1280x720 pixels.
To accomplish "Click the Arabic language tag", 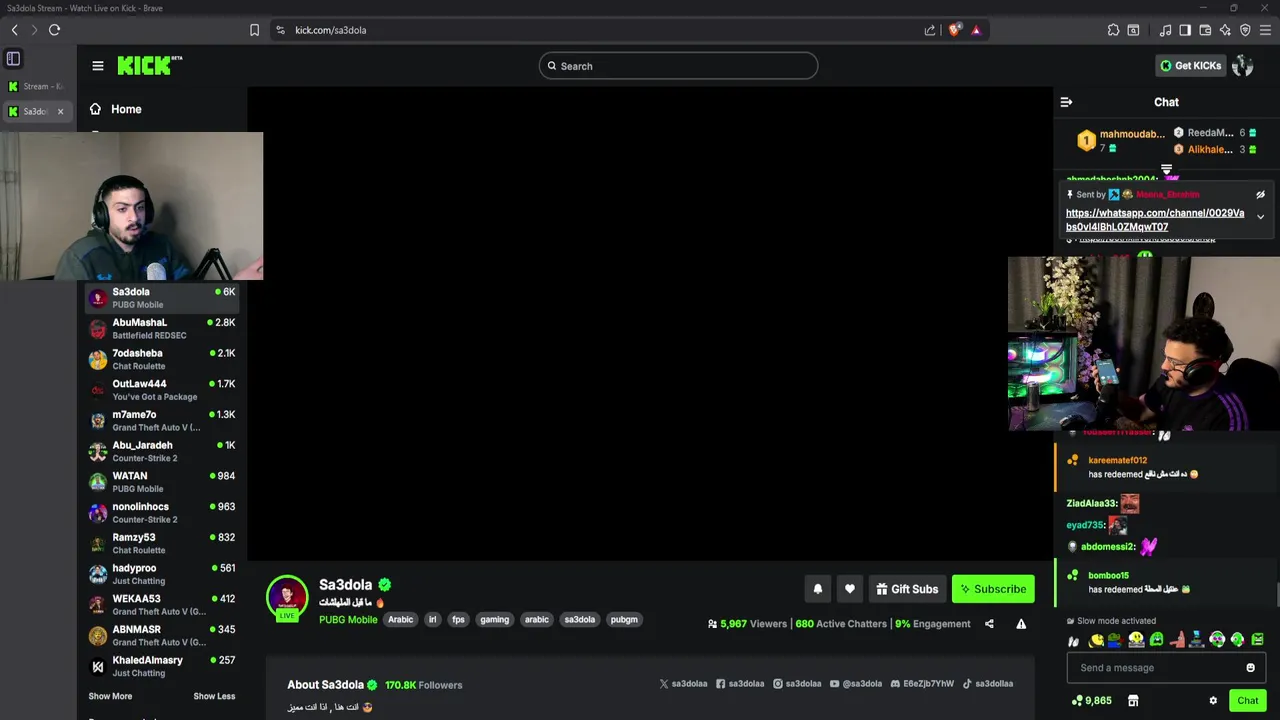I will [401, 620].
